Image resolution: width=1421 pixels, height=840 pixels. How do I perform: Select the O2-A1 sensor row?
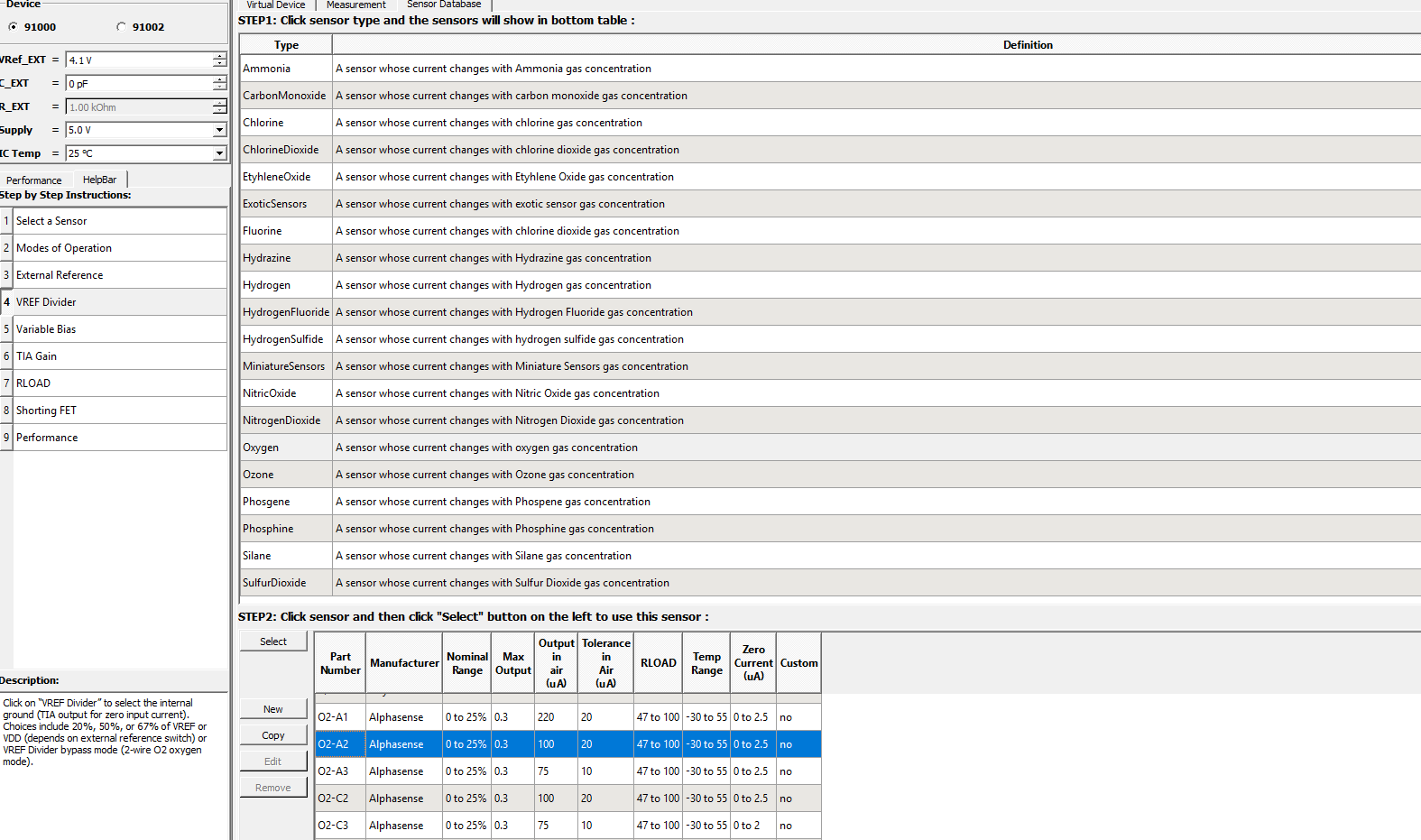[x=568, y=717]
